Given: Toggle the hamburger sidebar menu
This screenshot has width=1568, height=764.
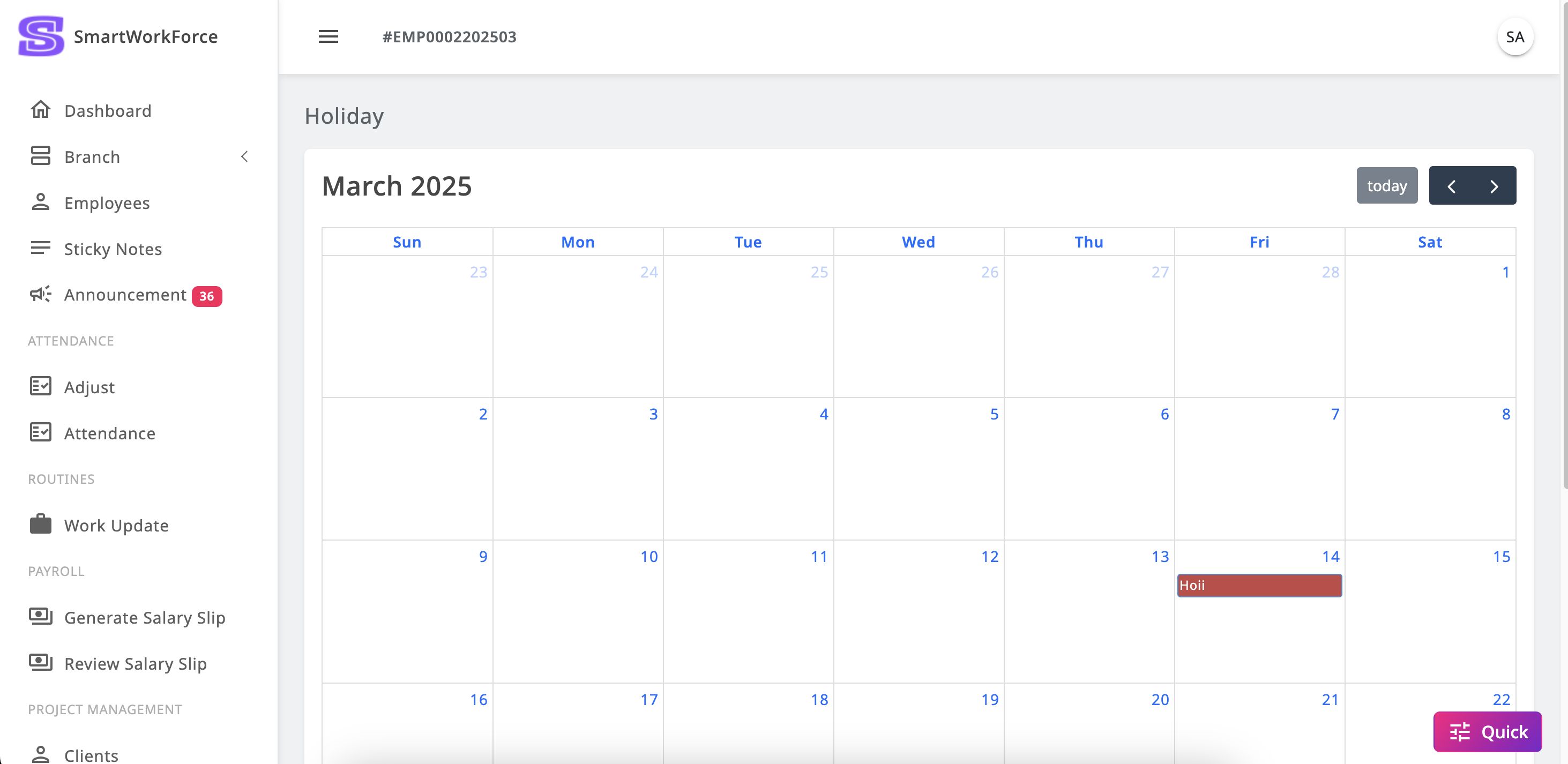Looking at the screenshot, I should click(328, 36).
